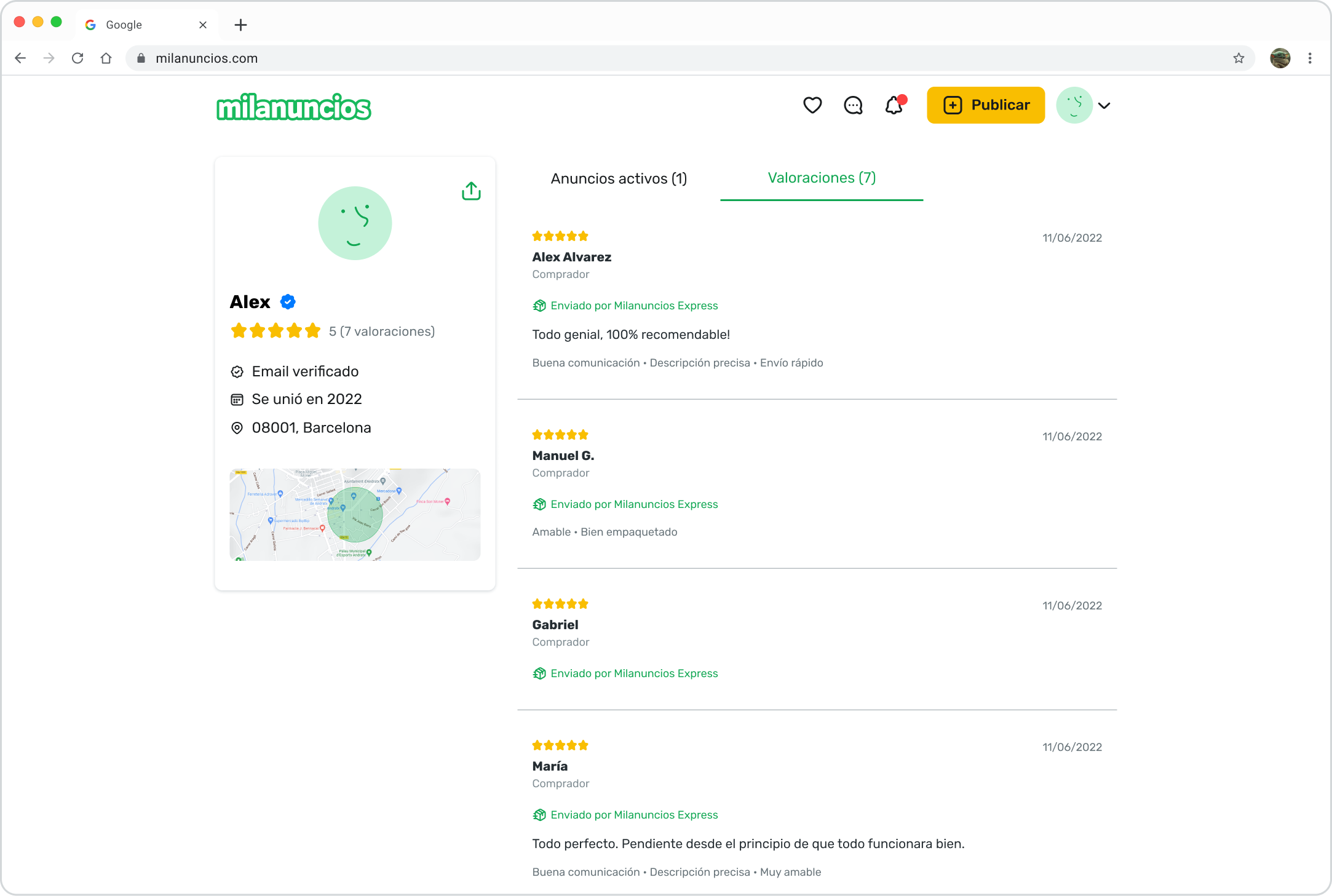Click Enviado por Milanuncios Express in Alex Alvarez review

[634, 306]
